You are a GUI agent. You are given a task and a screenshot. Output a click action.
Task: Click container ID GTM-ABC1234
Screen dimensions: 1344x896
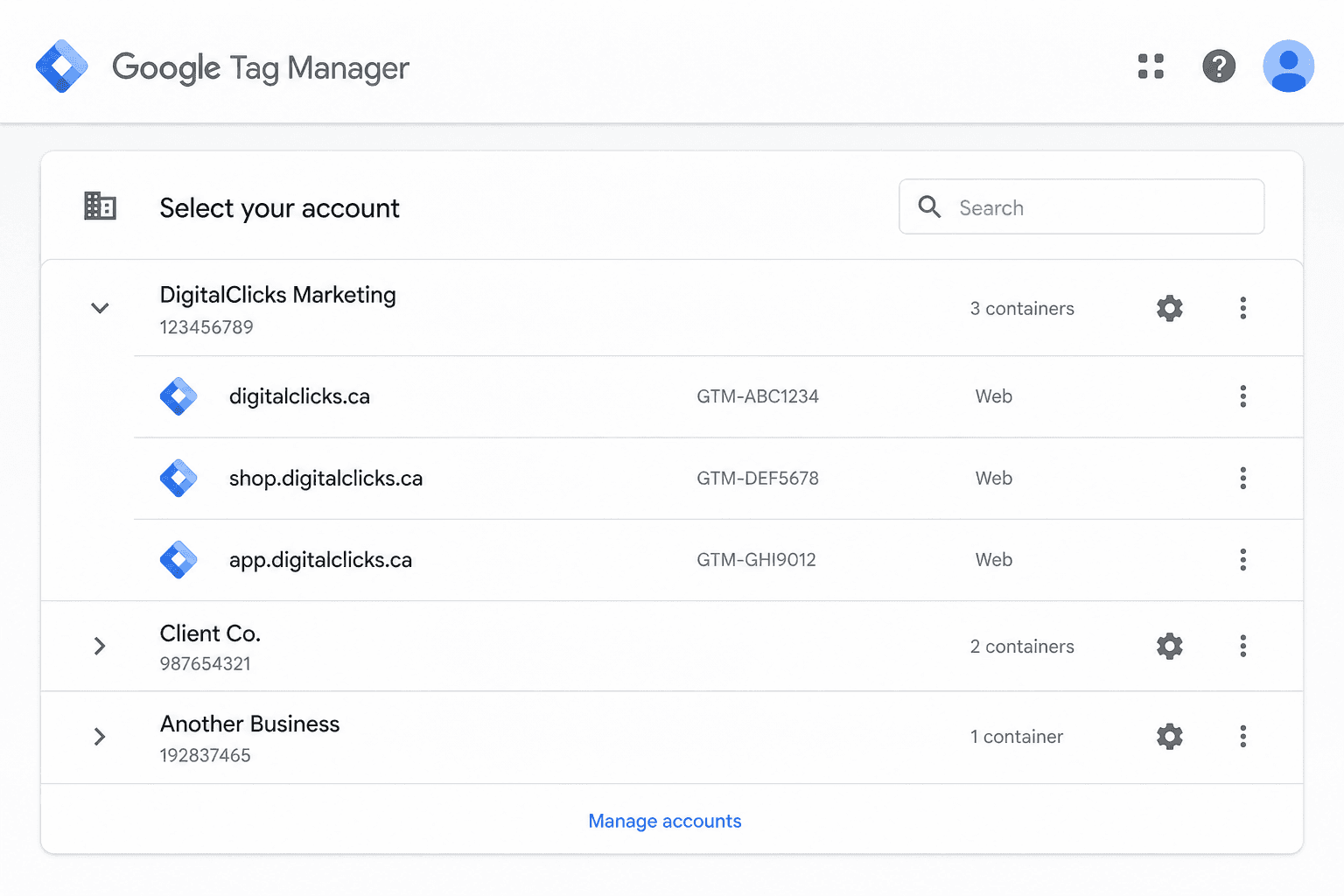pos(758,396)
